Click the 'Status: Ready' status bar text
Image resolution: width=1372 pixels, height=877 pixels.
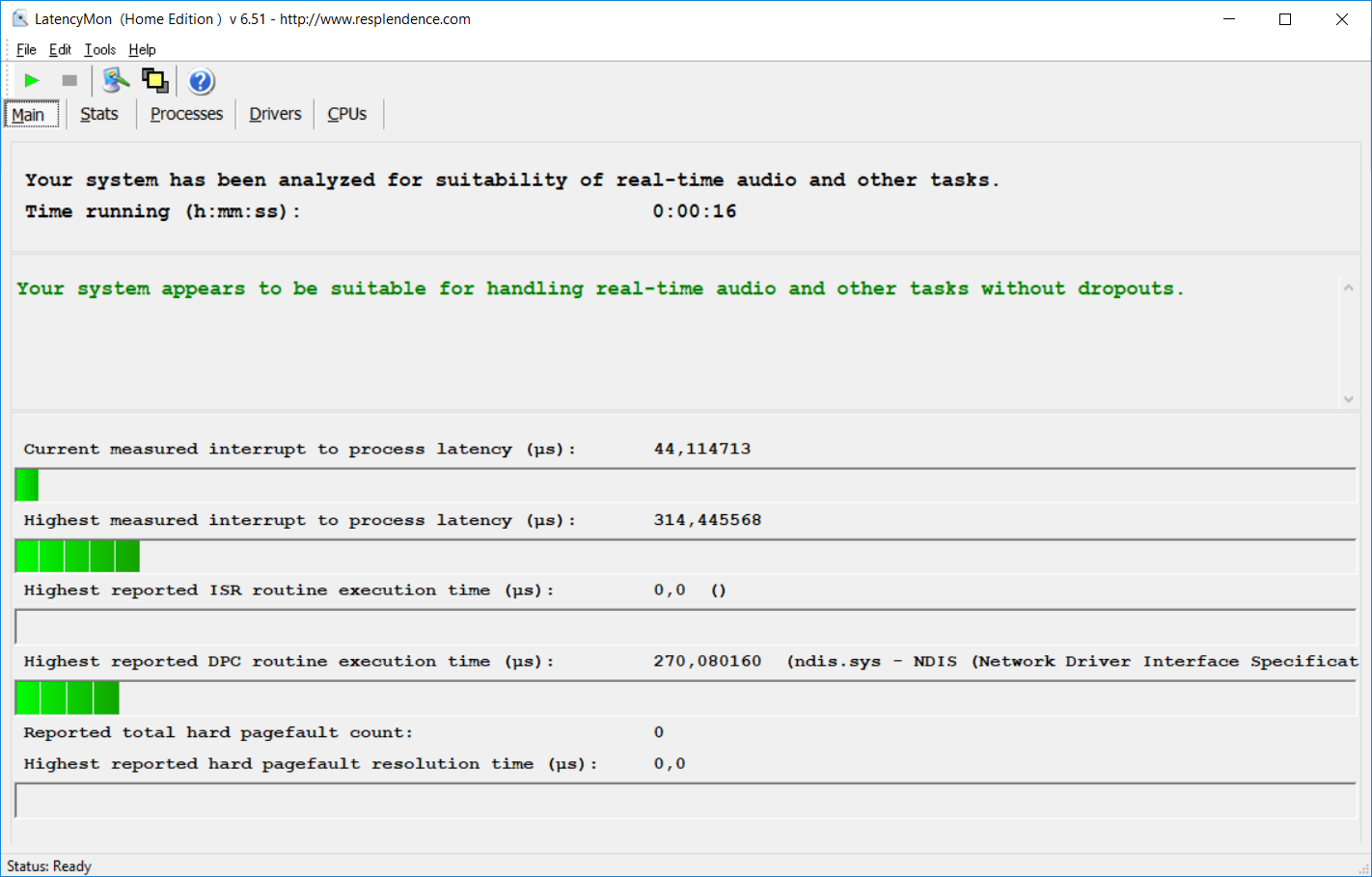(x=49, y=866)
